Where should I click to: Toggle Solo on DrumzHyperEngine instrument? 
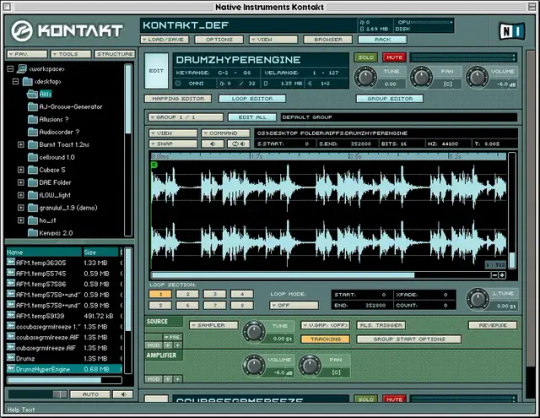pyautogui.click(x=366, y=57)
